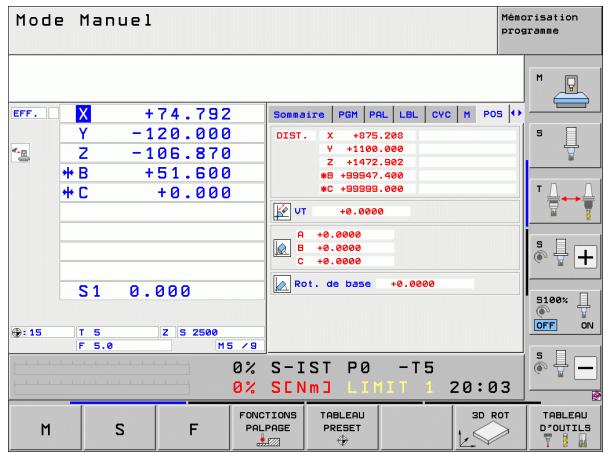Click the S 2500 spindle speed field

click(x=221, y=333)
